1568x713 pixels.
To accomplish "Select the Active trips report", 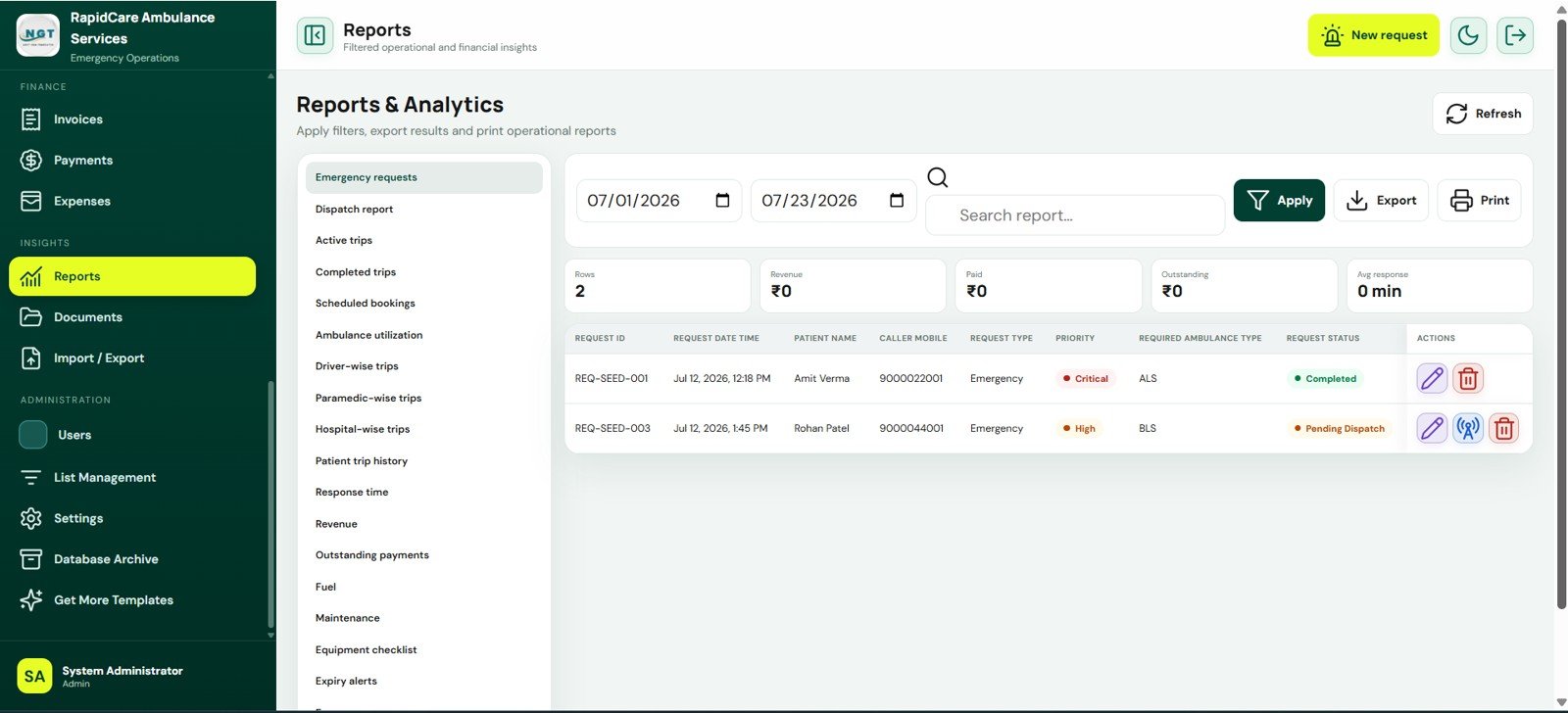I will click(x=423, y=241).
